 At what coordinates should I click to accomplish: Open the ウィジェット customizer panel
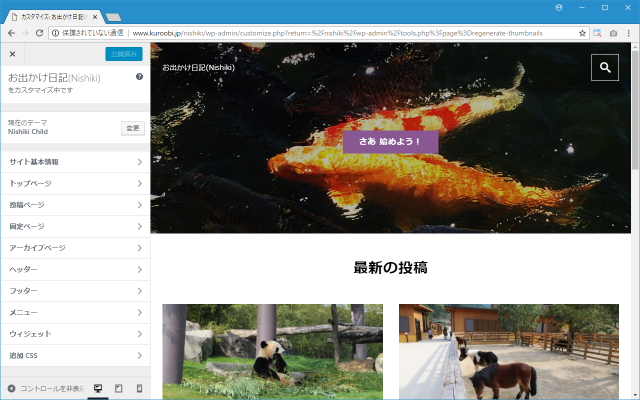tap(75, 334)
